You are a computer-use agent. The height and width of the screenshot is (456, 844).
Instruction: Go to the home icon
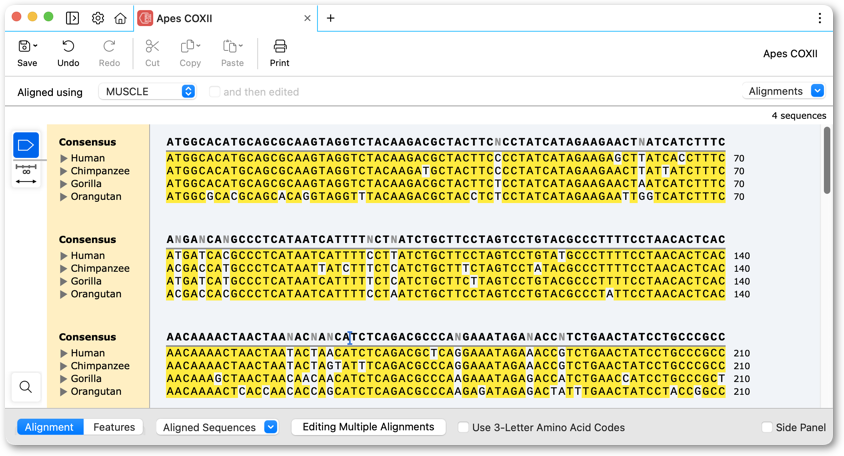point(121,18)
